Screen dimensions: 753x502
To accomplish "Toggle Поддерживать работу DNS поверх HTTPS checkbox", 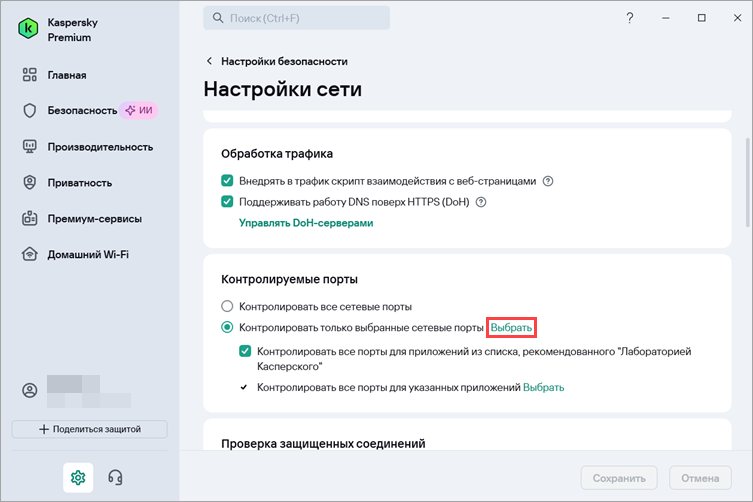I will click(227, 202).
